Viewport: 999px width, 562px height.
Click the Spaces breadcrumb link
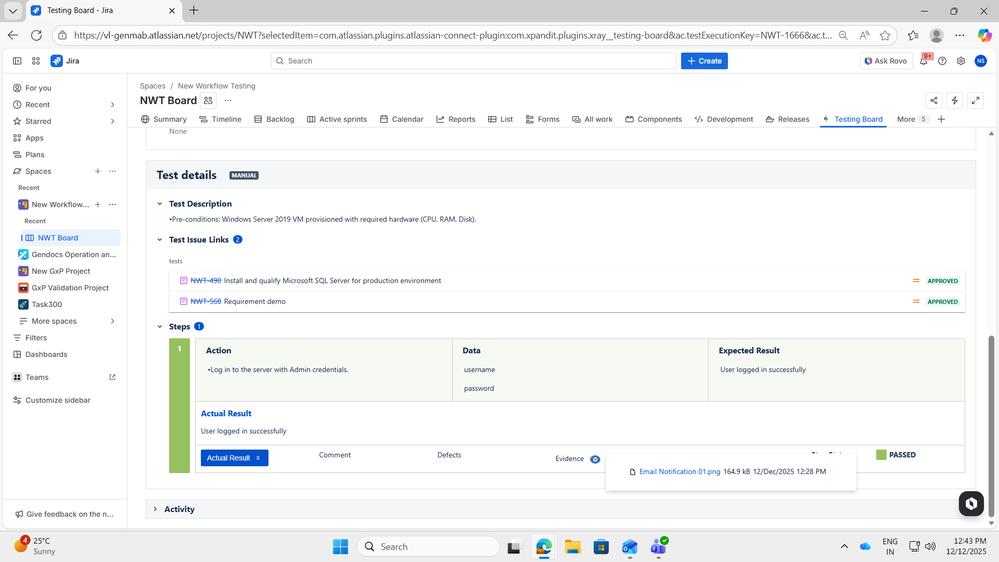click(x=152, y=86)
